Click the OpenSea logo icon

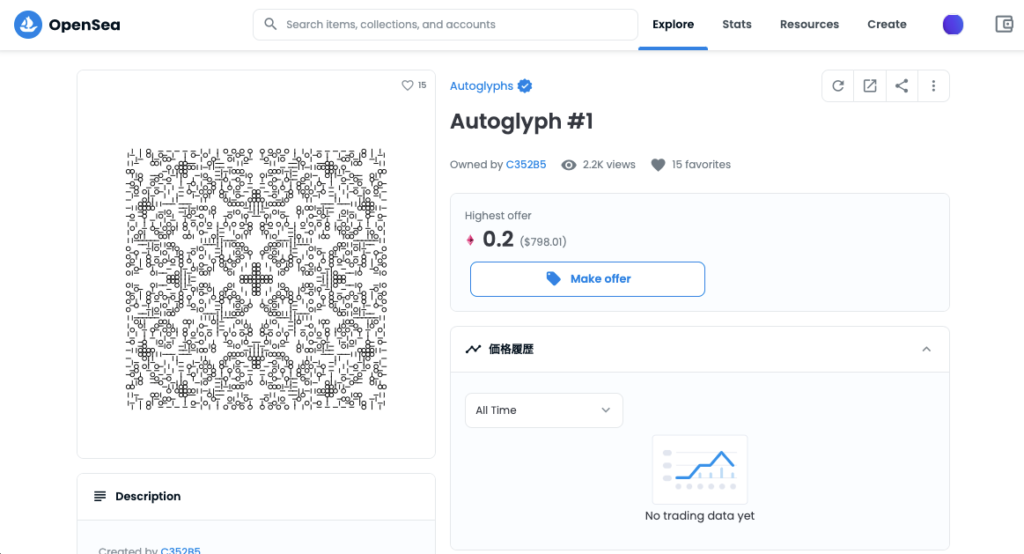pos(28,25)
